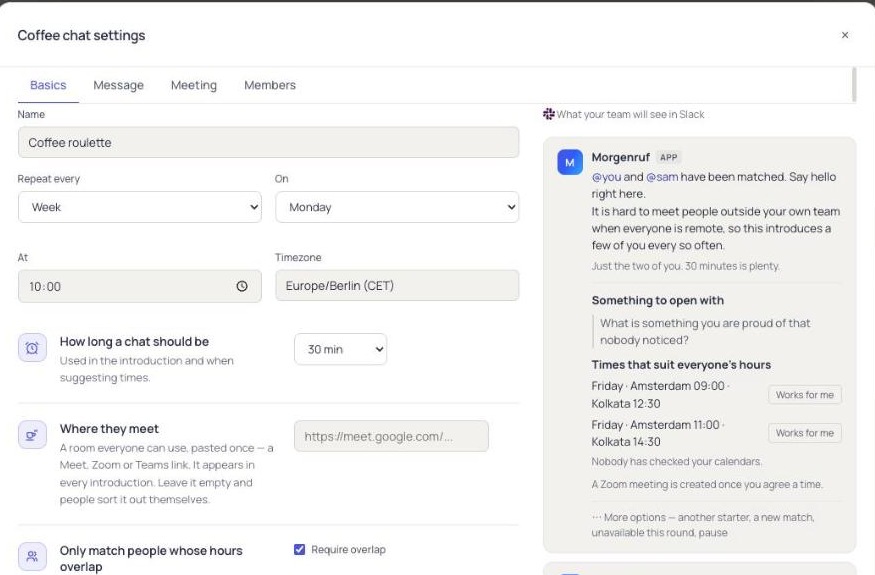Screen dimensions: 875x575
Task: Click the 'How long a chat should be' heading
Action: 134,342
